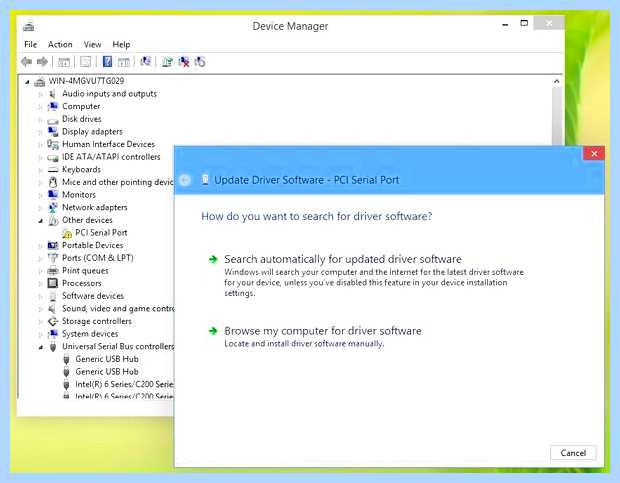Select the Portable Devices tree item
The width and height of the screenshot is (620, 483).
tap(93, 245)
